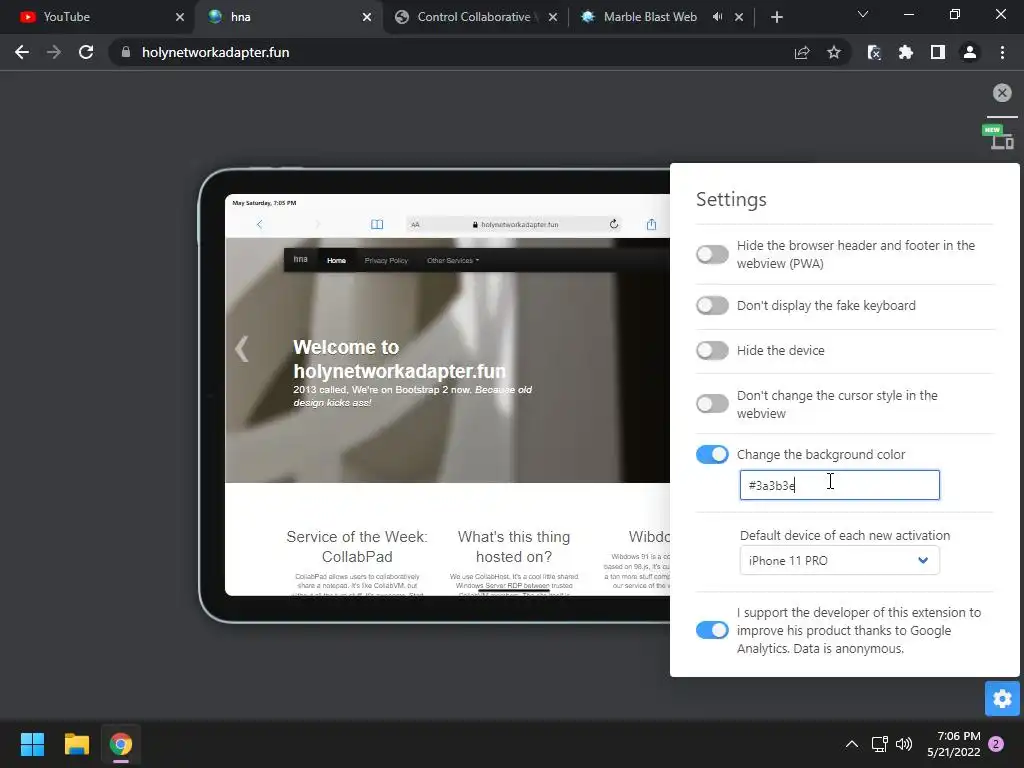Open clock and date in taskbar
This screenshot has height=768, width=1024.
pyautogui.click(x=953, y=744)
